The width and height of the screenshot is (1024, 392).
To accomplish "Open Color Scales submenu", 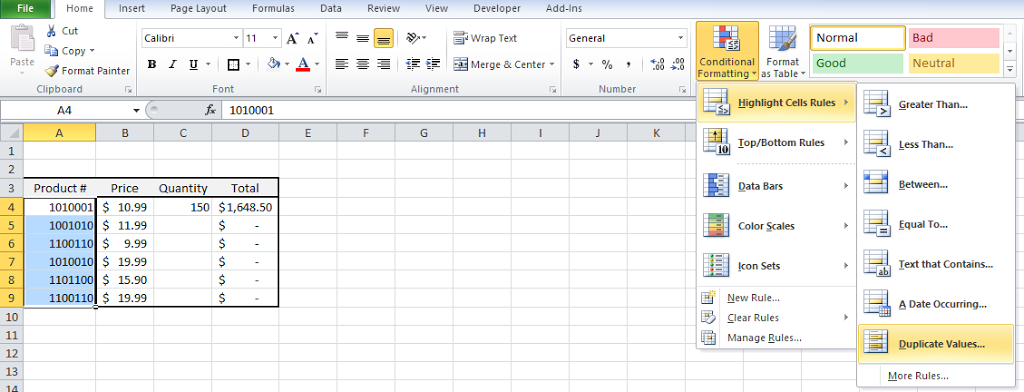I will click(776, 226).
